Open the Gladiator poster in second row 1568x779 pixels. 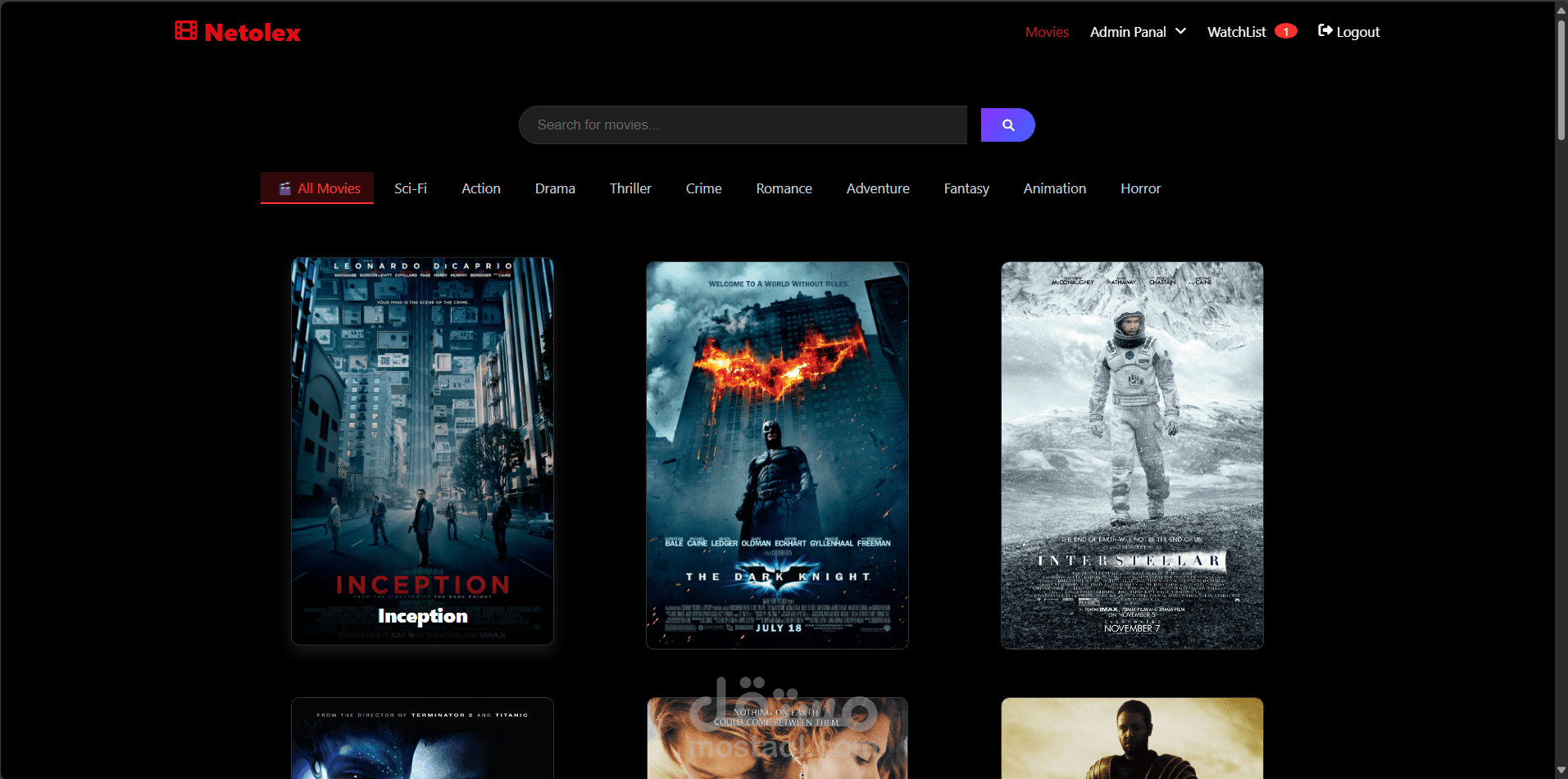pyautogui.click(x=1132, y=738)
